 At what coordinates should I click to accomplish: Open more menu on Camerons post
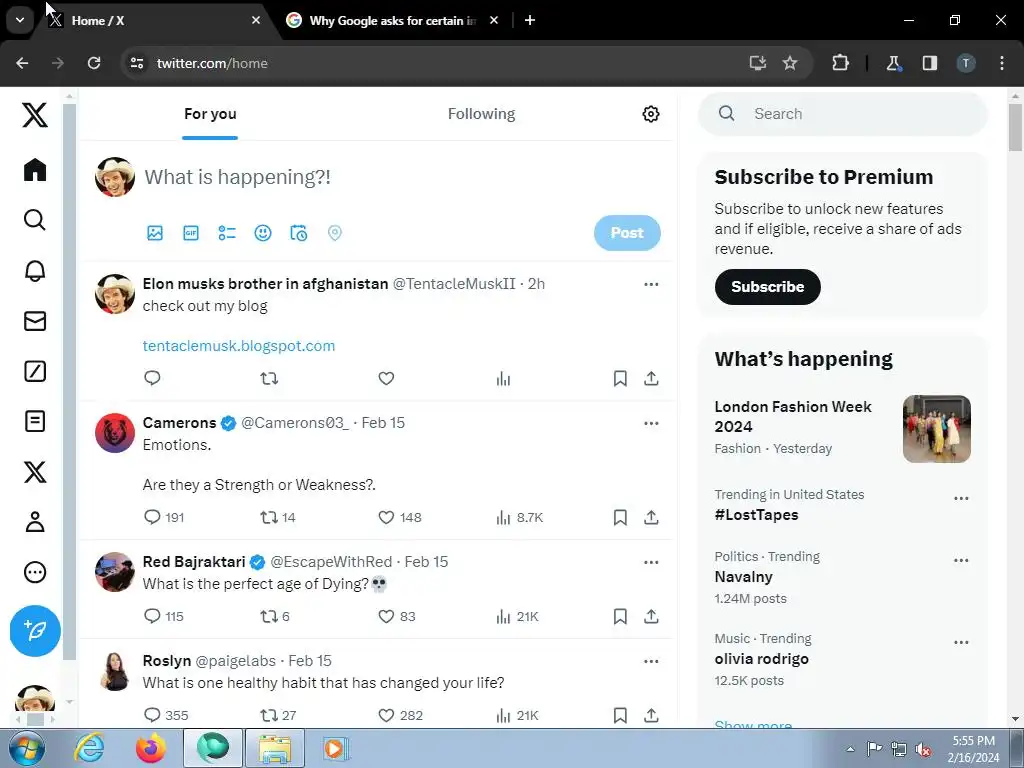pyautogui.click(x=651, y=423)
